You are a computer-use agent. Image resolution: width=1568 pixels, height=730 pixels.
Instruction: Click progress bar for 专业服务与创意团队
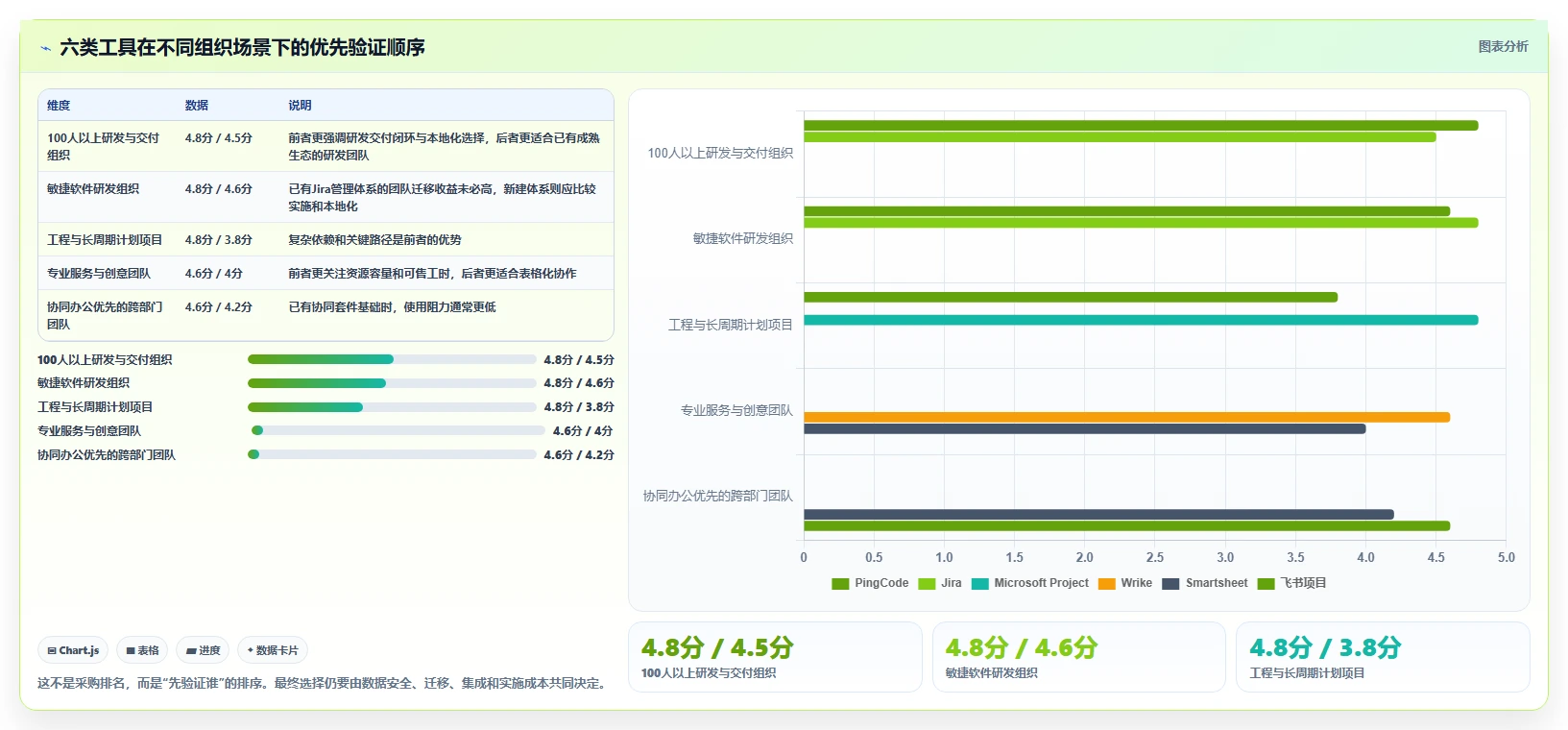pos(398,430)
